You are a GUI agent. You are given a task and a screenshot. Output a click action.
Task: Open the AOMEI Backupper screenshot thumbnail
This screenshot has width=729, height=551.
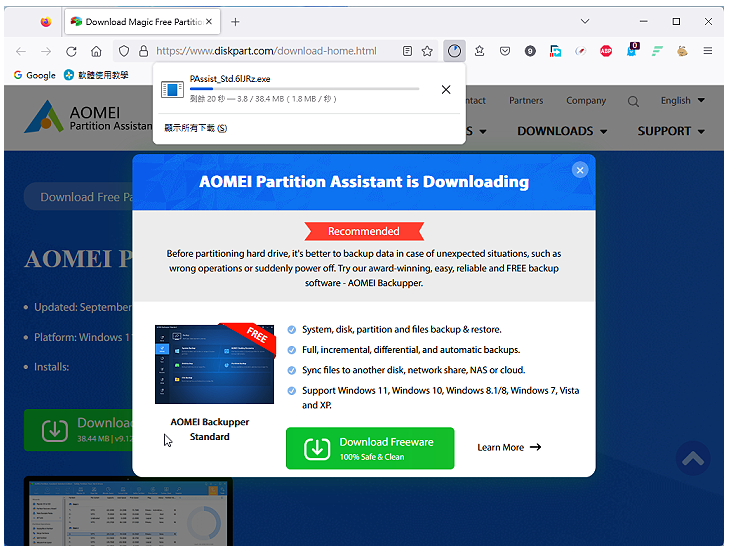pyautogui.click(x=214, y=364)
